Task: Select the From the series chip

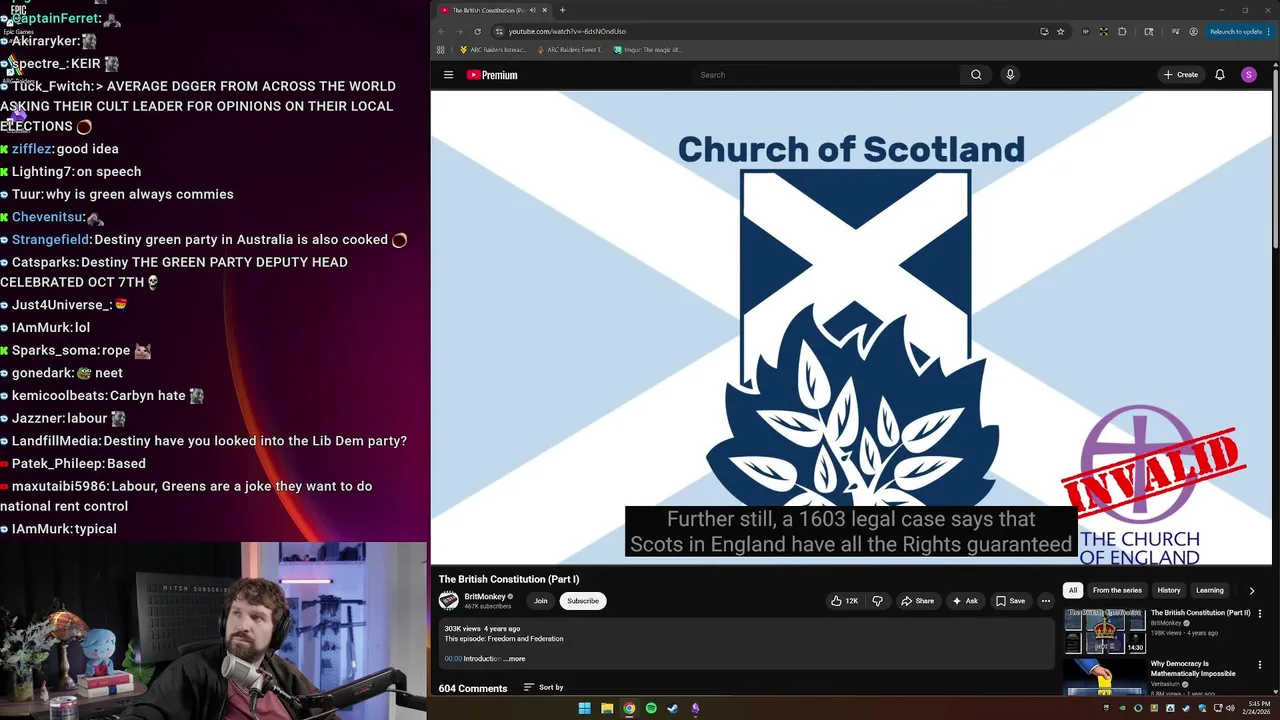Action: [1117, 590]
